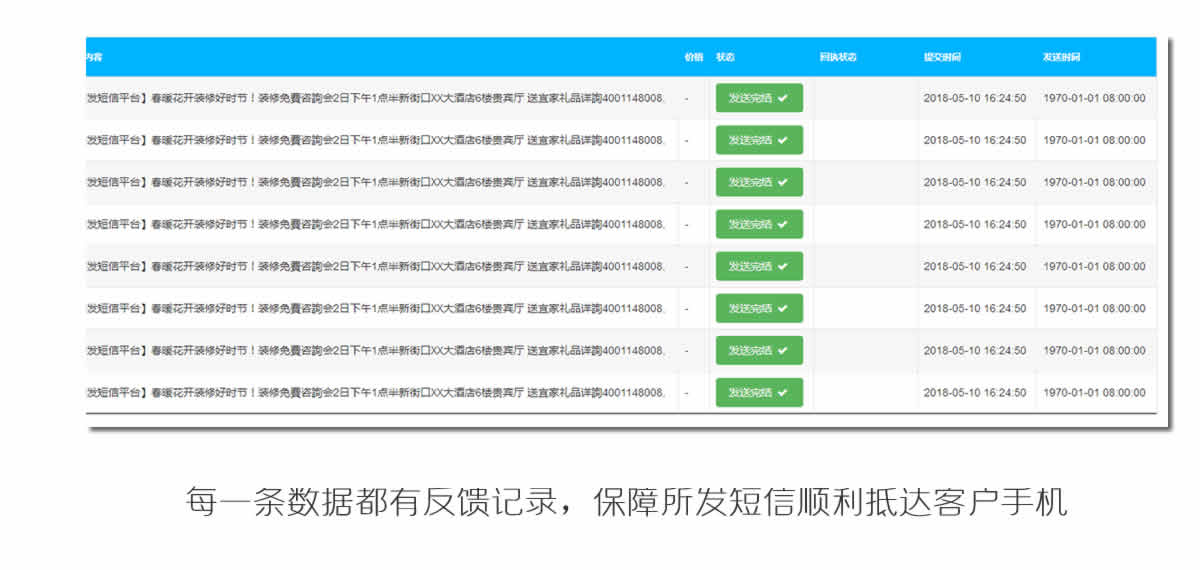This screenshot has width=1200, height=570.
Task: Click the empty 回执状态 cell in the third row
Action: (865, 182)
